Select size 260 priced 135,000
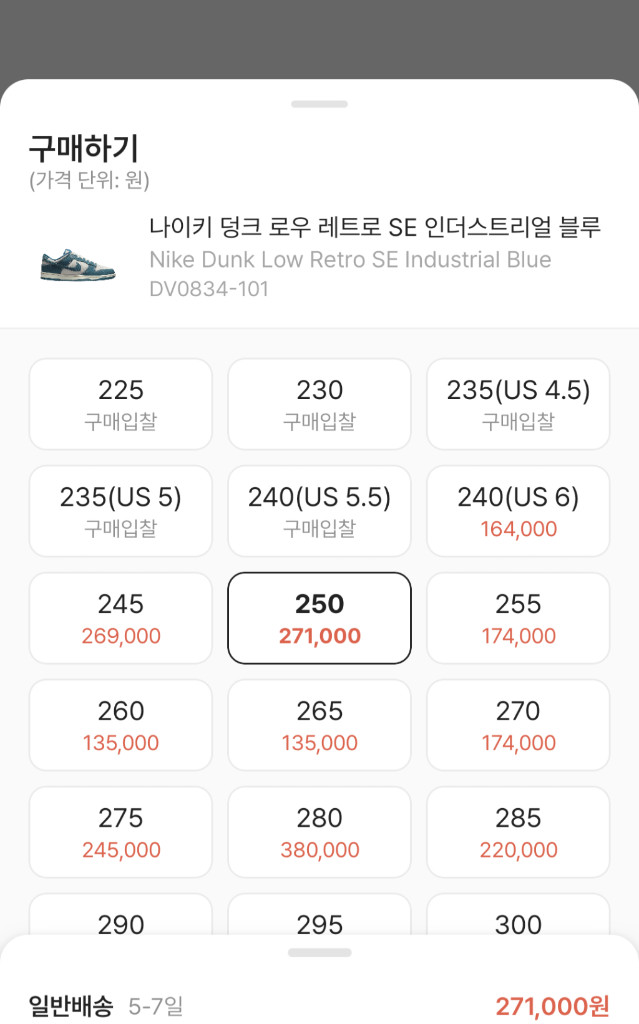Screen dimensions: 639x1024 [x=120, y=725]
